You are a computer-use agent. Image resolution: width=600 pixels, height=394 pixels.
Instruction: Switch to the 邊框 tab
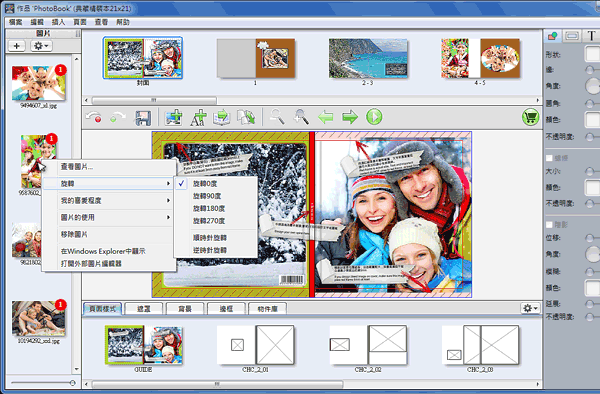coord(226,308)
